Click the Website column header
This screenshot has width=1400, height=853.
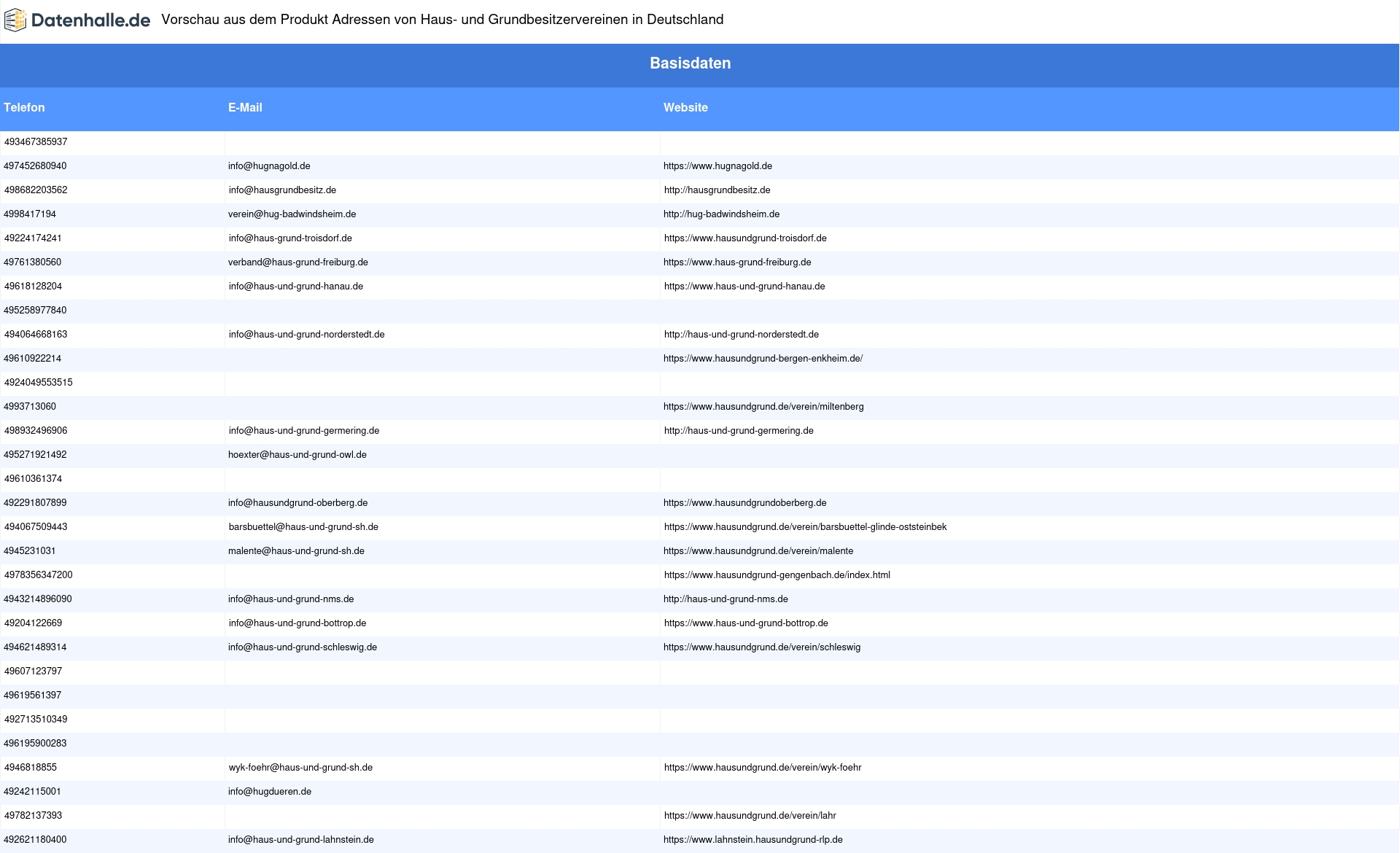685,108
